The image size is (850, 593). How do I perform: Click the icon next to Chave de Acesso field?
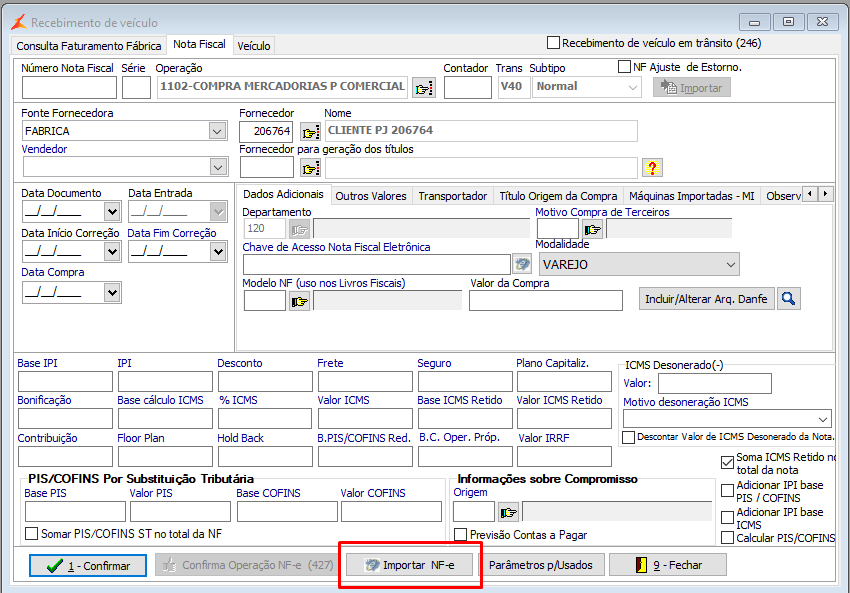tap(522, 264)
